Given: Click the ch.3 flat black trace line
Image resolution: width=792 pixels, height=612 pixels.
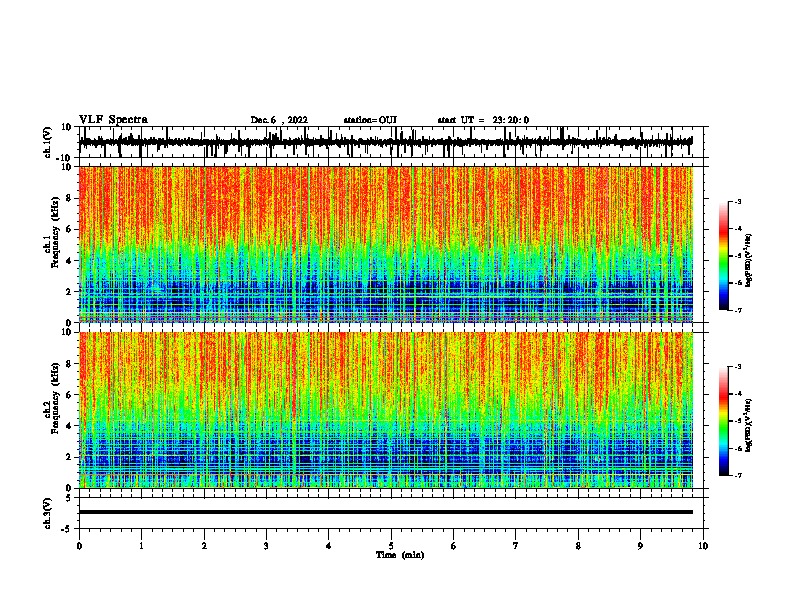Looking at the screenshot, I should tap(386, 512).
